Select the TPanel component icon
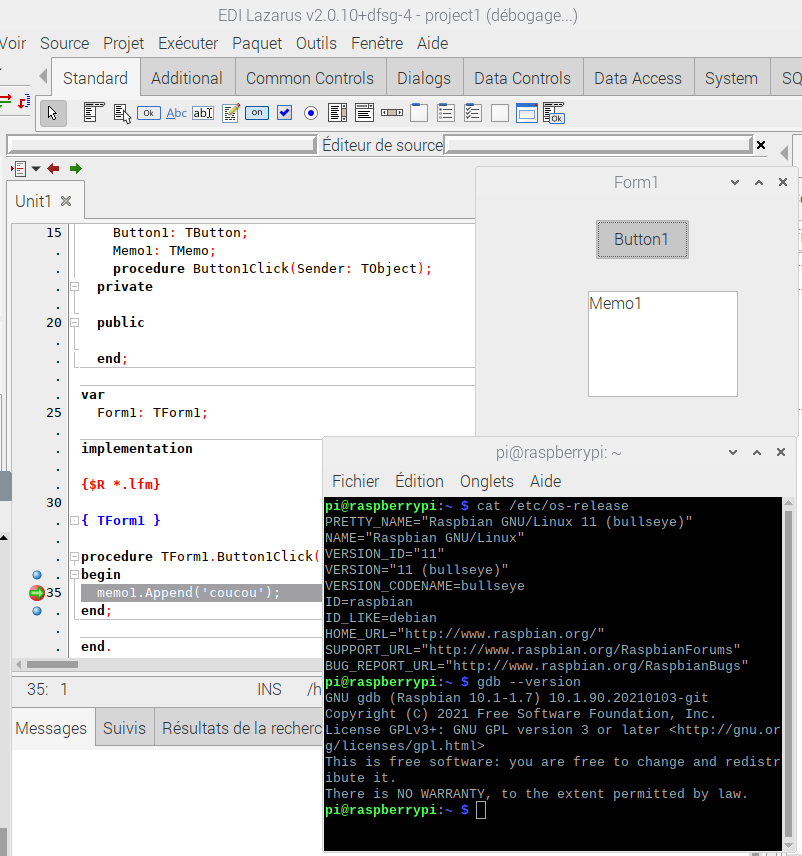 pyautogui.click(x=500, y=113)
